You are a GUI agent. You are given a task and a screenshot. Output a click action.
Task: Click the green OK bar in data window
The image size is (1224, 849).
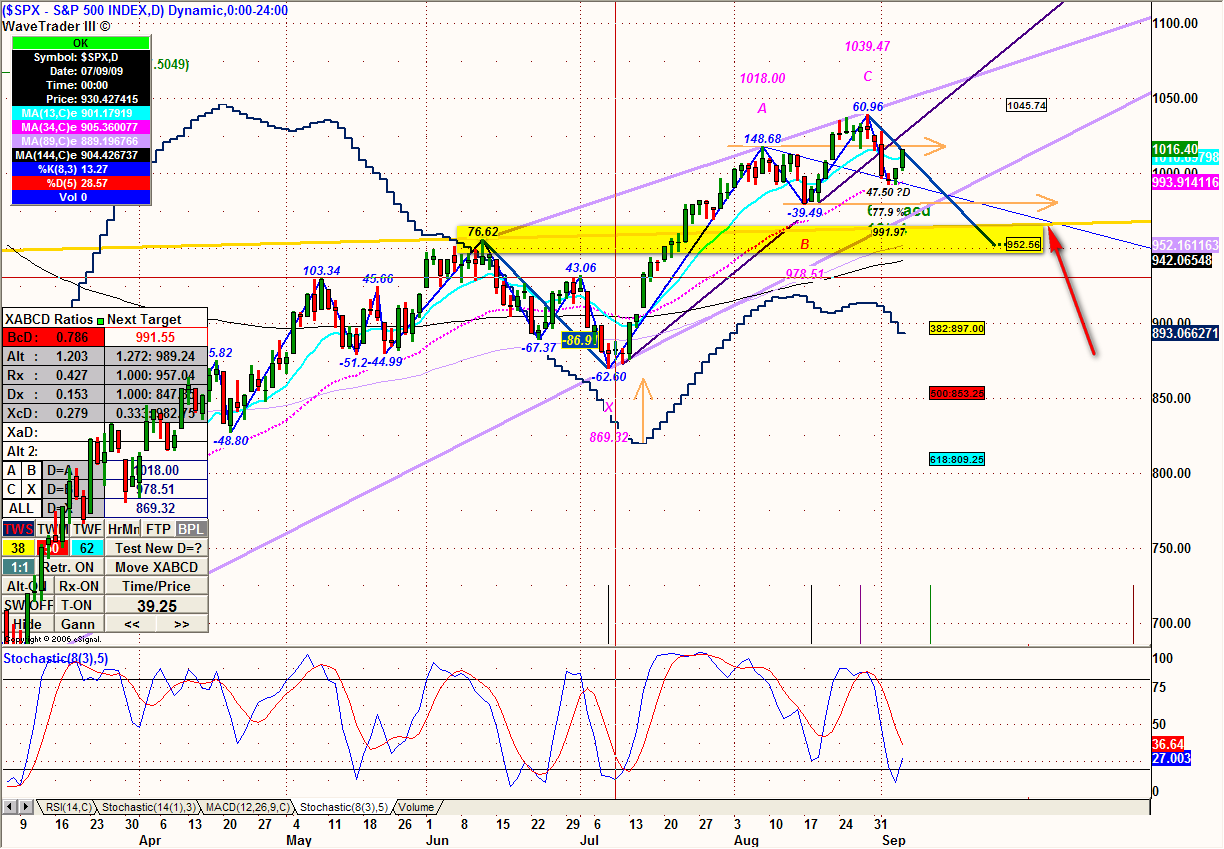(80, 43)
